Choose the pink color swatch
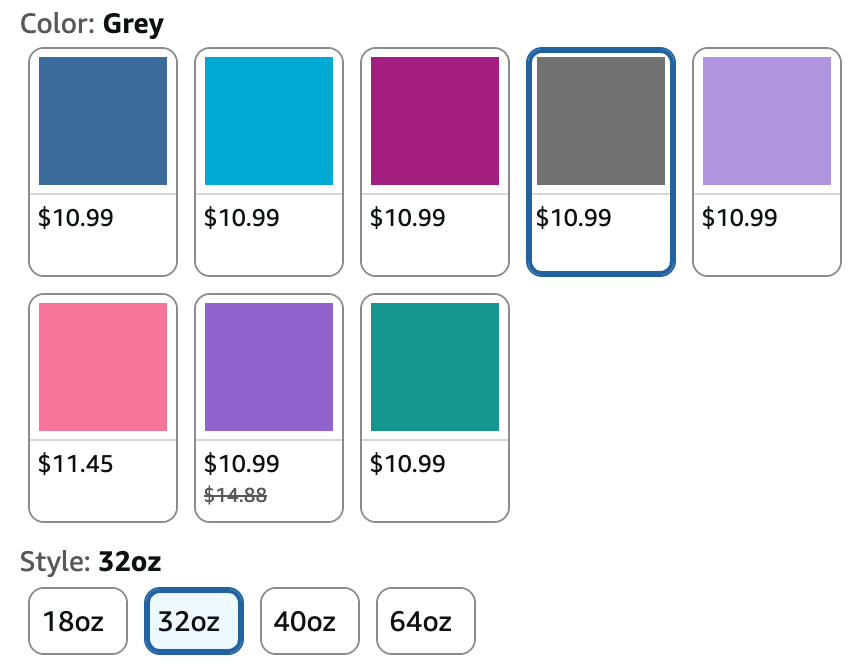 click(x=103, y=367)
